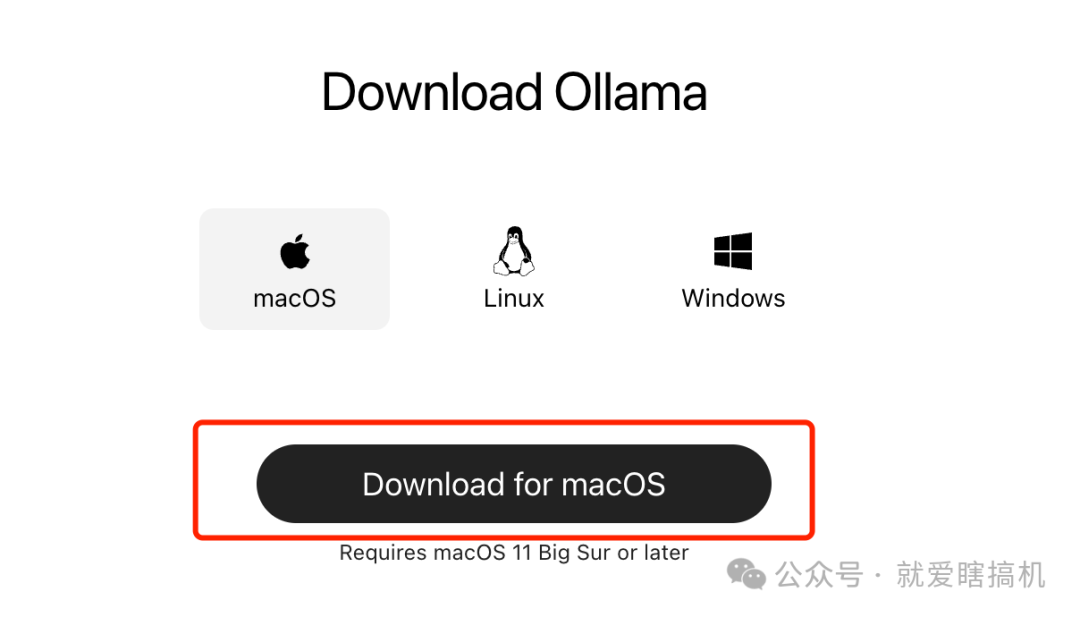1080x617 pixels.
Task: Click the Linux penguin Tux icon
Action: pos(514,251)
